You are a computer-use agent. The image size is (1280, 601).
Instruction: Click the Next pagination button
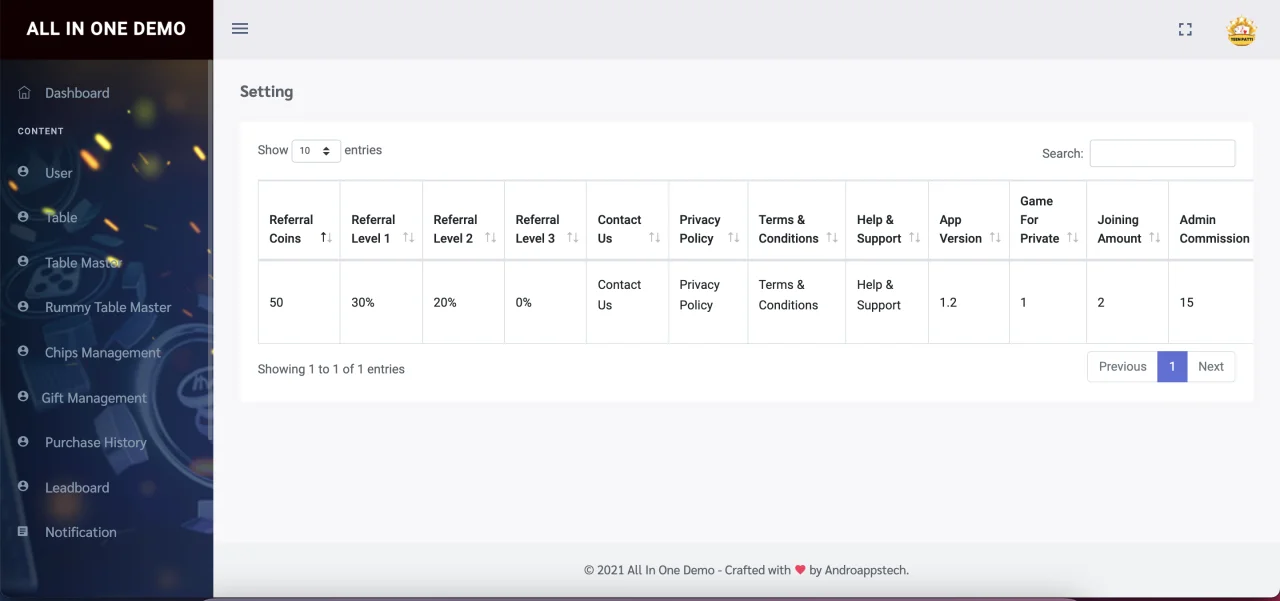[1211, 367]
